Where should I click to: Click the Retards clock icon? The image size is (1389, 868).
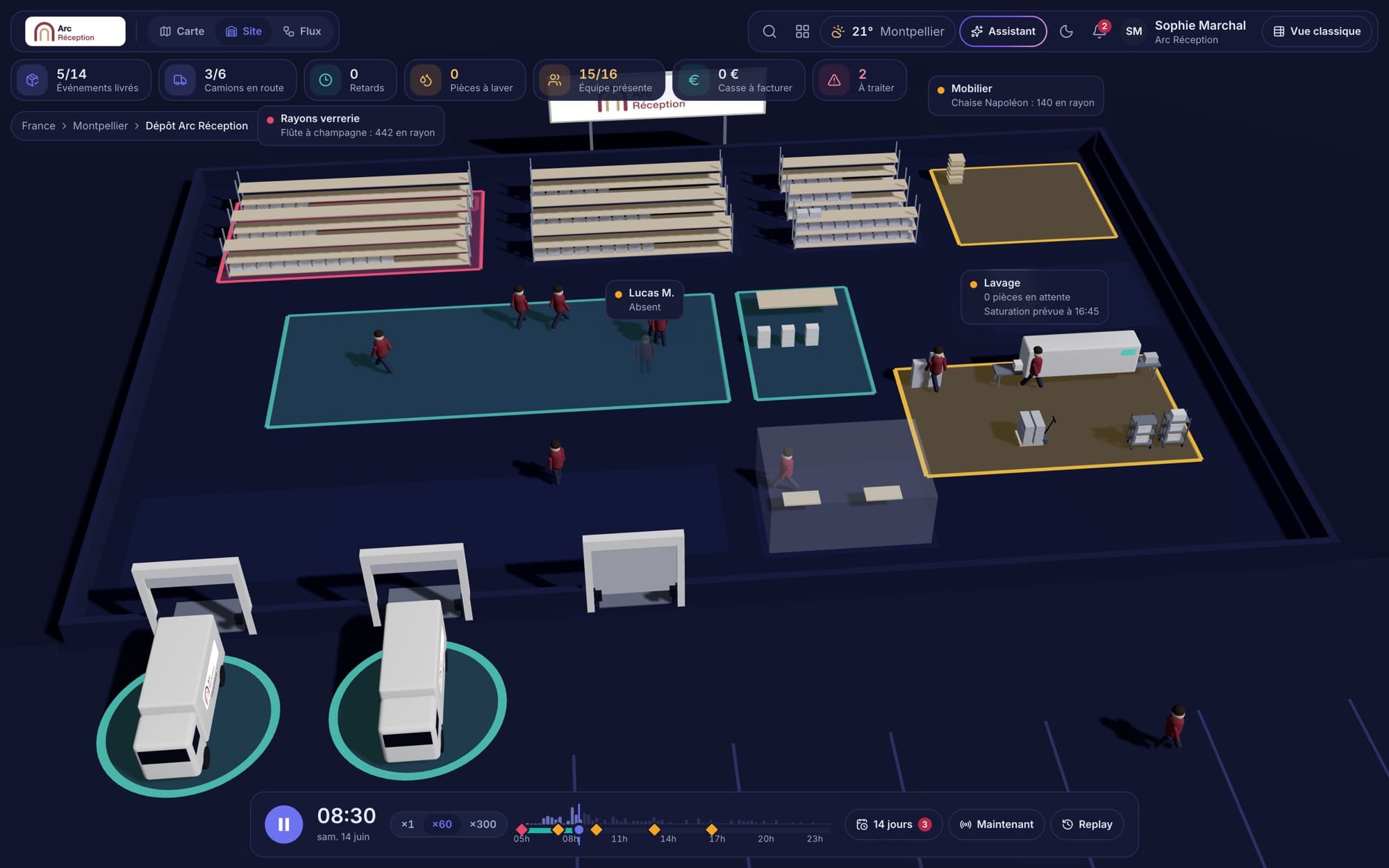point(325,80)
